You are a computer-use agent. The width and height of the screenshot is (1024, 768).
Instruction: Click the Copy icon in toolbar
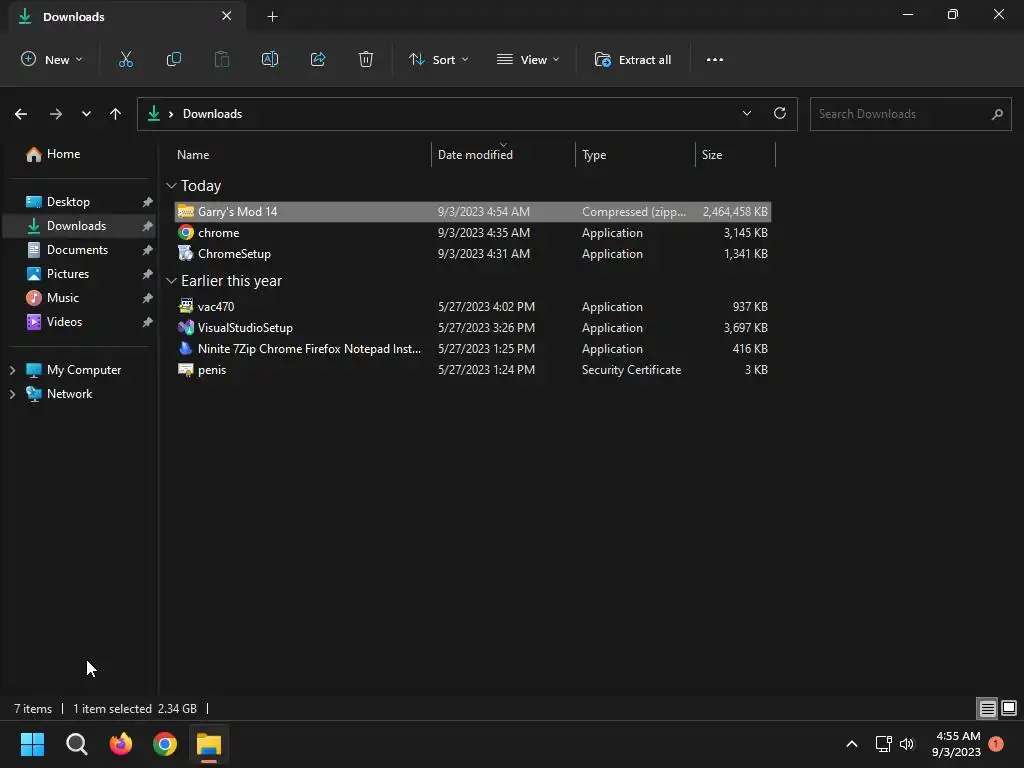coord(174,59)
